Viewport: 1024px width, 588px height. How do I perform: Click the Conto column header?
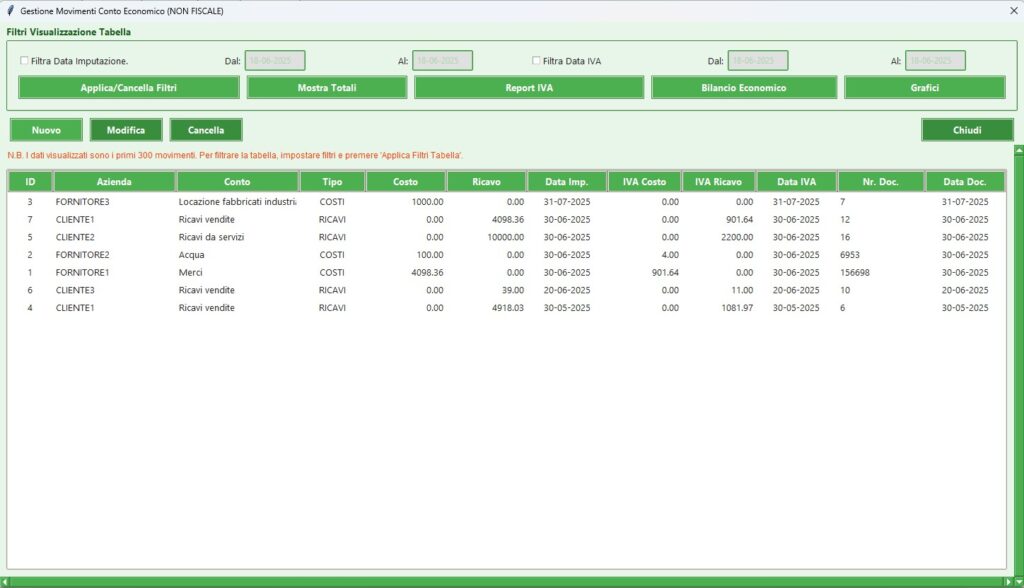point(237,182)
